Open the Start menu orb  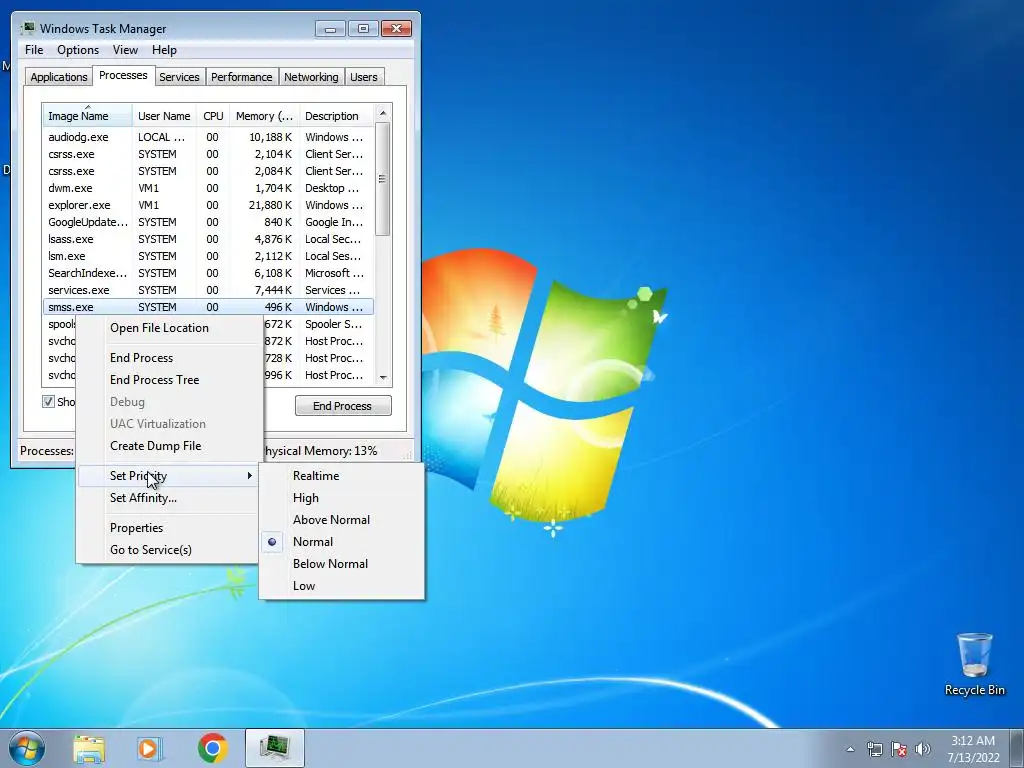tap(27, 748)
